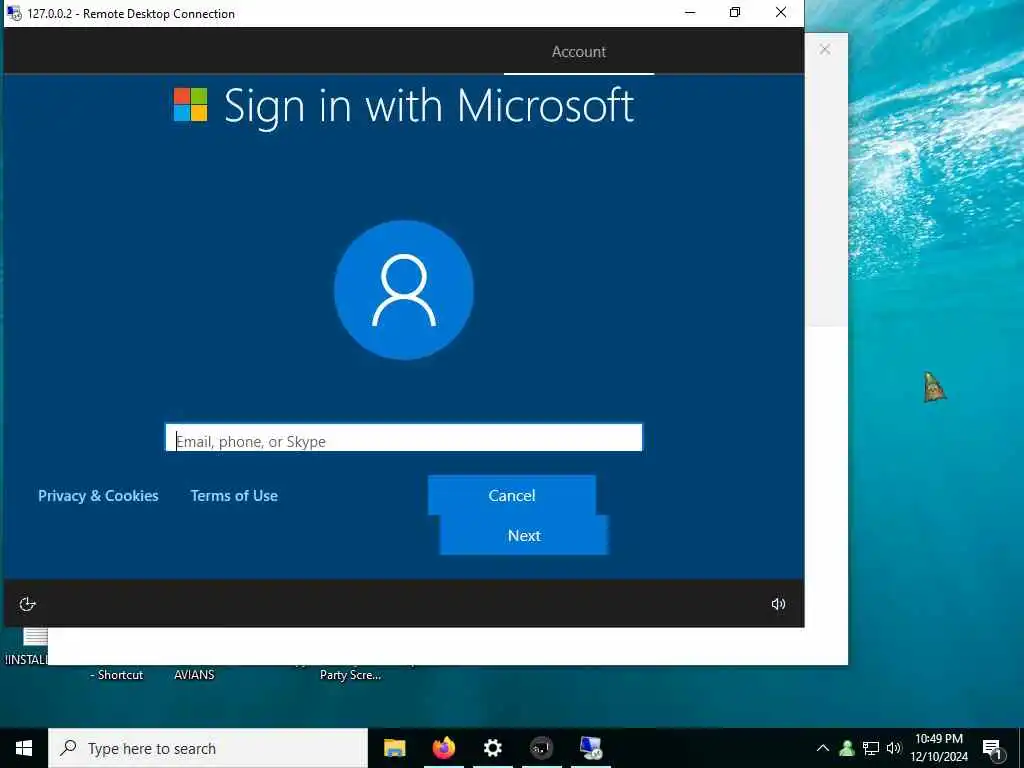Select the Account tab

[579, 52]
